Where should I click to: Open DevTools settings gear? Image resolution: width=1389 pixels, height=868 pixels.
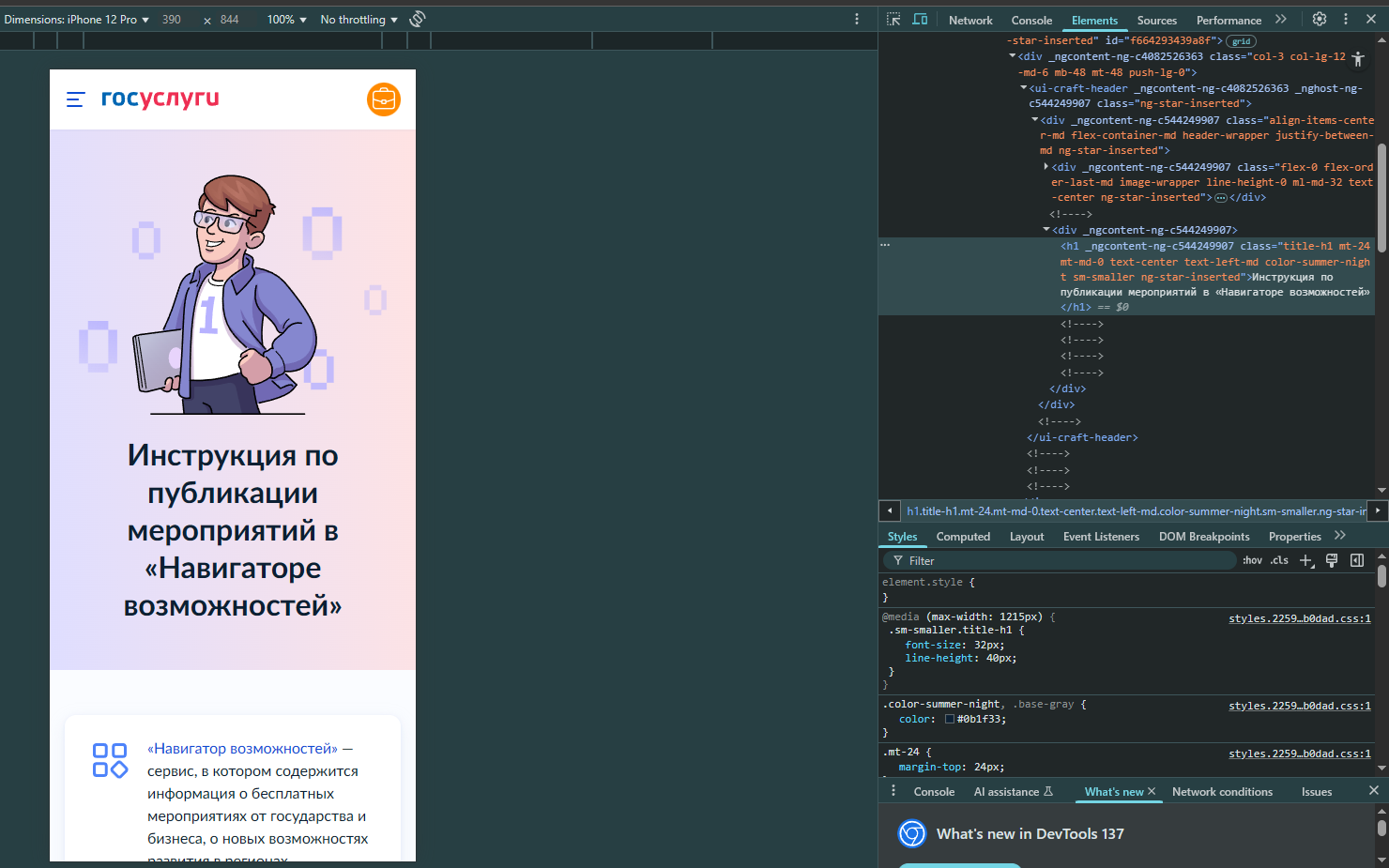pyautogui.click(x=1320, y=19)
